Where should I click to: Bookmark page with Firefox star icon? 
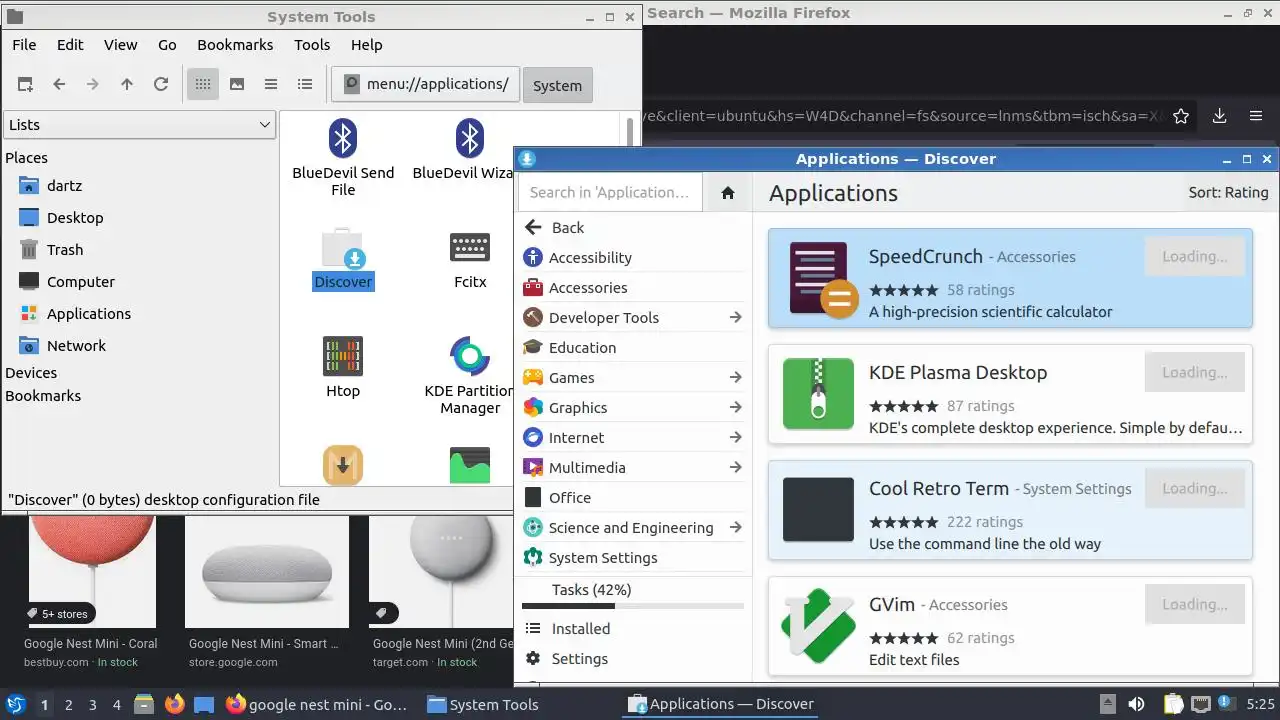coord(1181,116)
